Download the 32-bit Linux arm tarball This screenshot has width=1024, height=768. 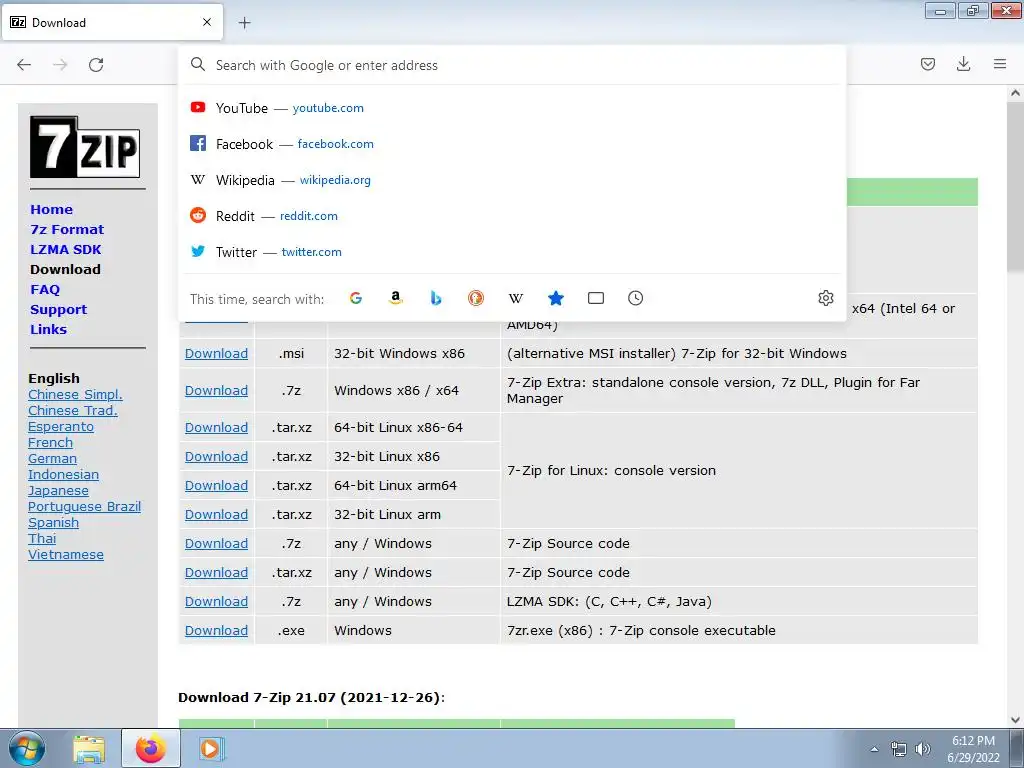pyautogui.click(x=216, y=515)
